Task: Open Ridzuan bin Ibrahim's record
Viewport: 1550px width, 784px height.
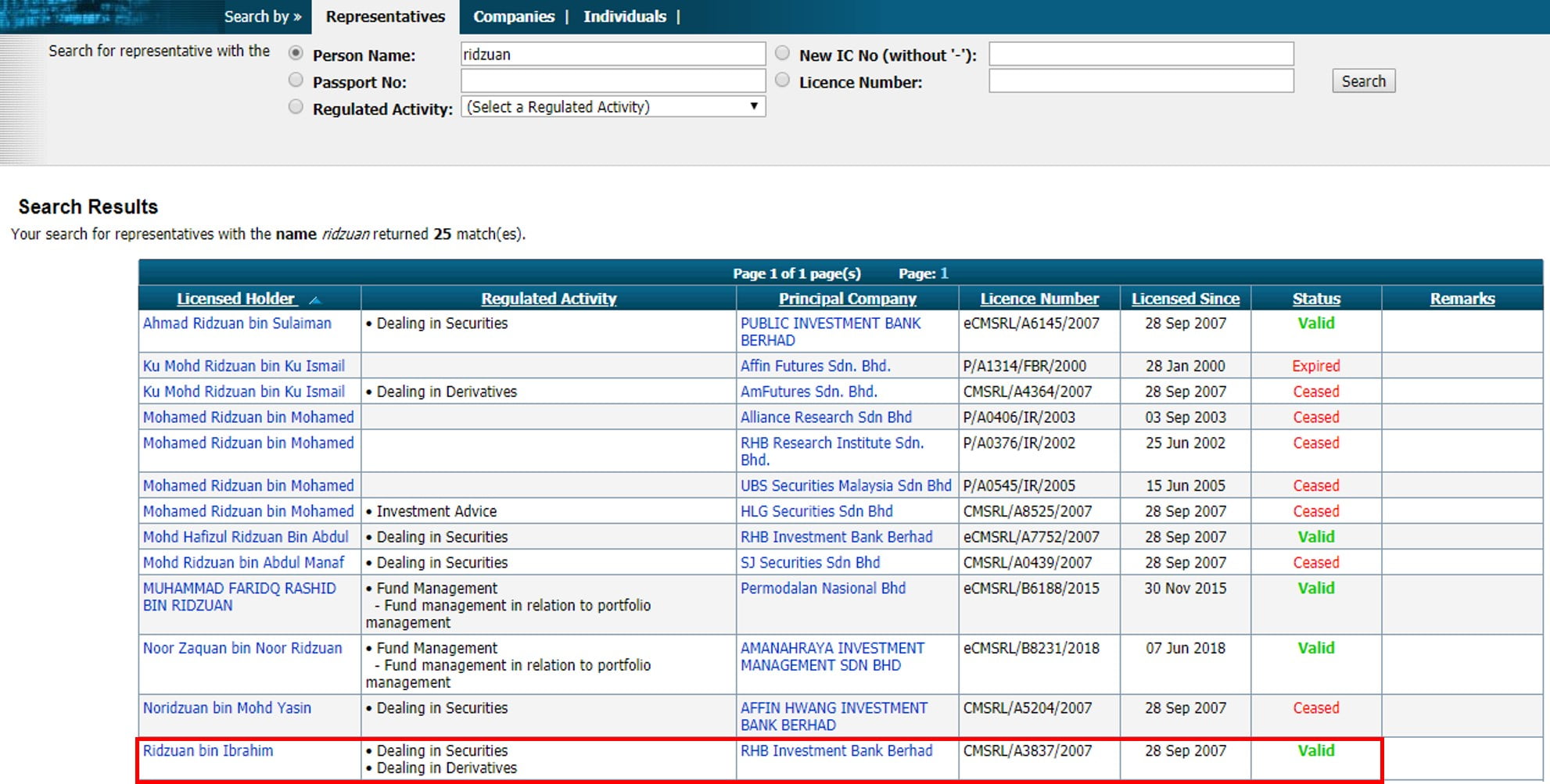Action: (208, 751)
